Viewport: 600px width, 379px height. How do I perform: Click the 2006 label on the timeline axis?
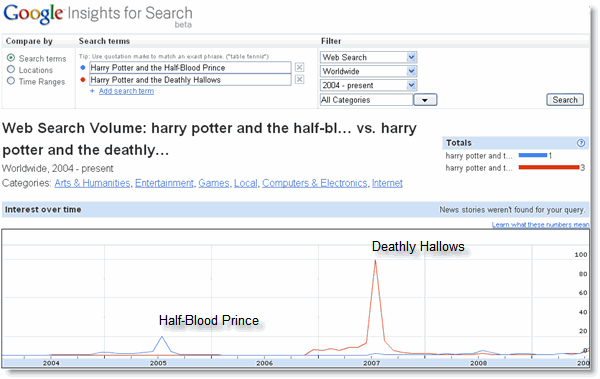(264, 363)
